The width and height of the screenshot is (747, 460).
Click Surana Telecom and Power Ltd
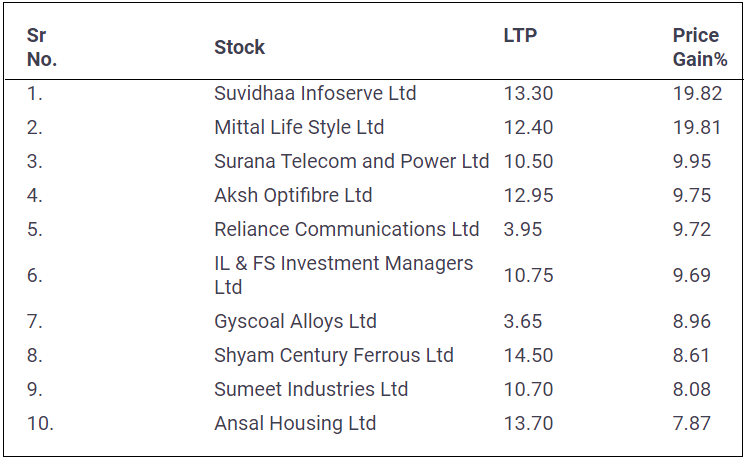pyautogui.click(x=351, y=162)
